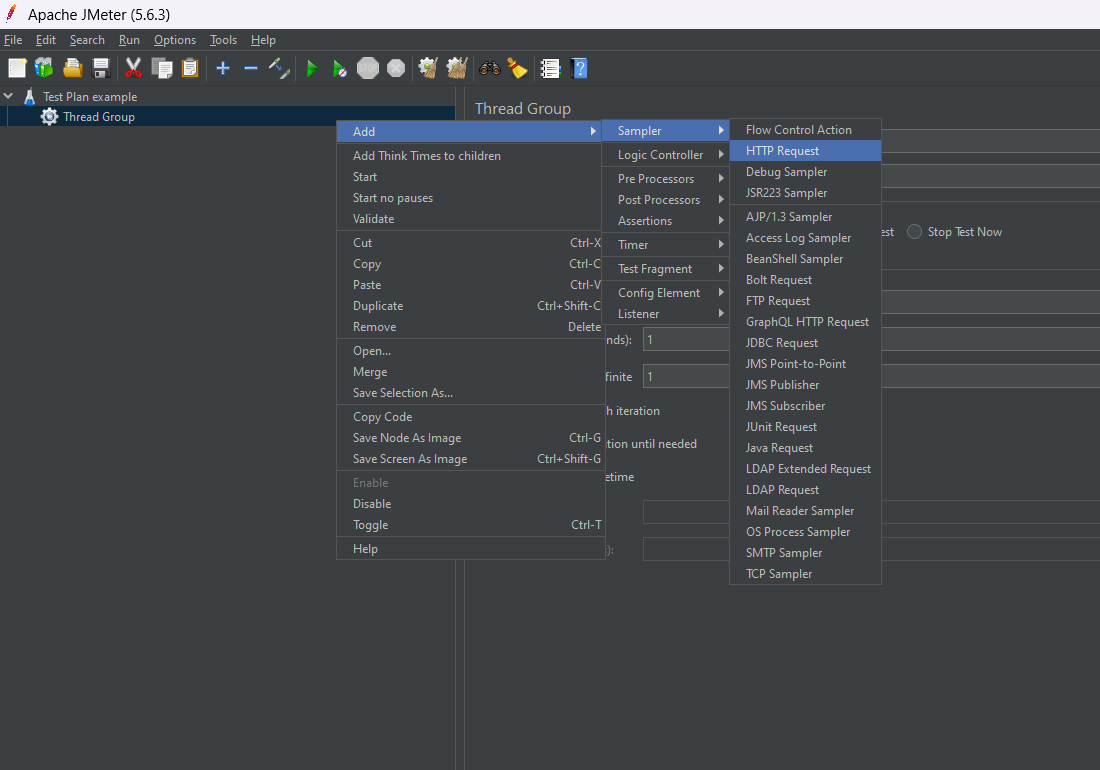Click the Expand All plus icon
The height and width of the screenshot is (770, 1100).
223,68
